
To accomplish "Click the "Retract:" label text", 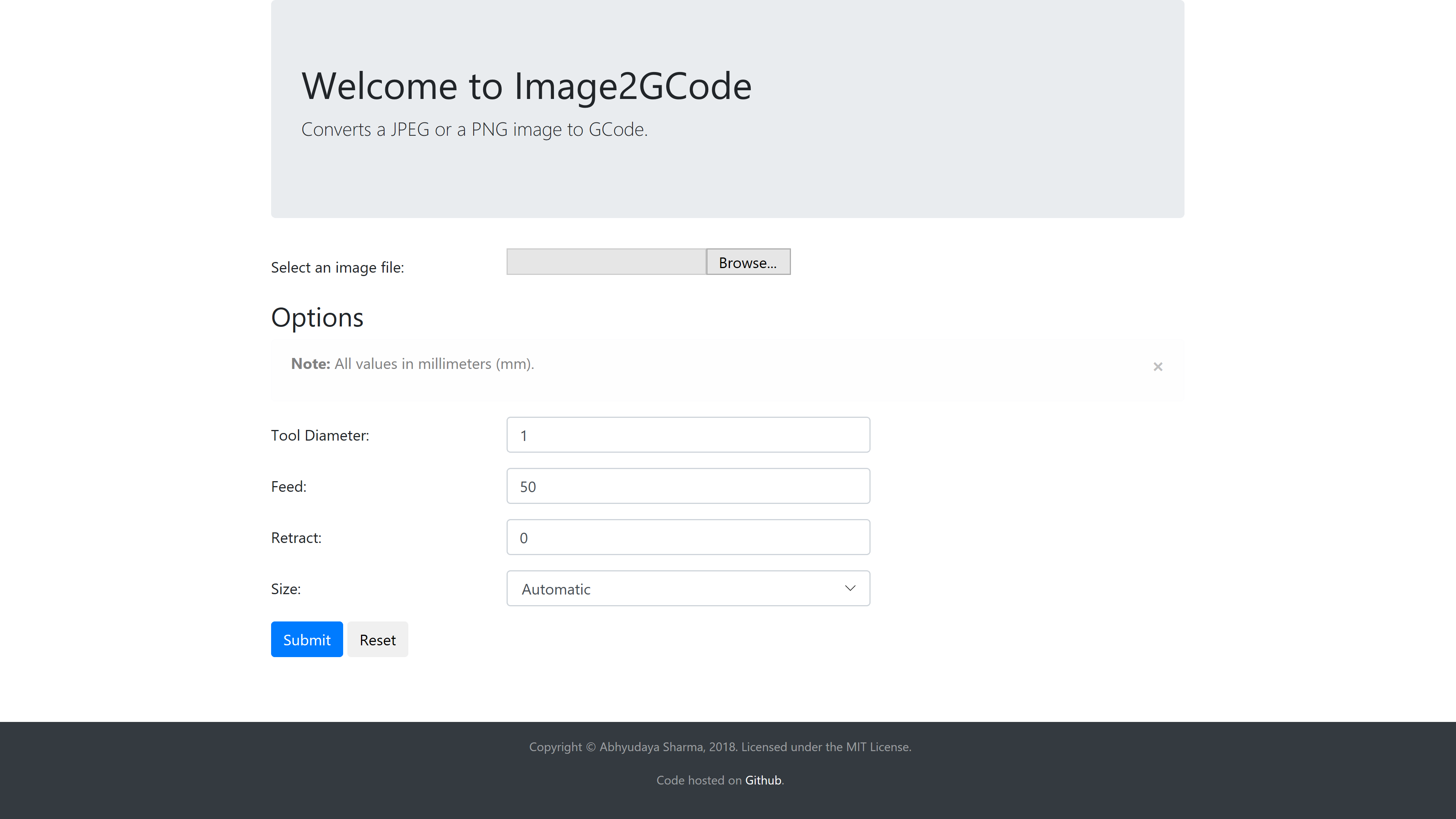I will (296, 538).
